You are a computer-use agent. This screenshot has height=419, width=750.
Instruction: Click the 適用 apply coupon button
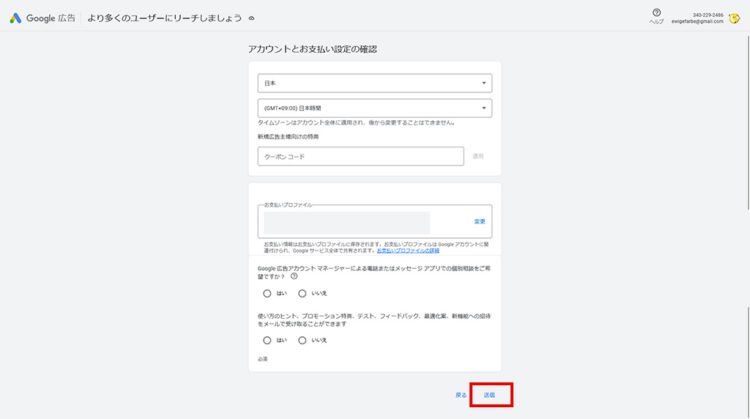(478, 156)
